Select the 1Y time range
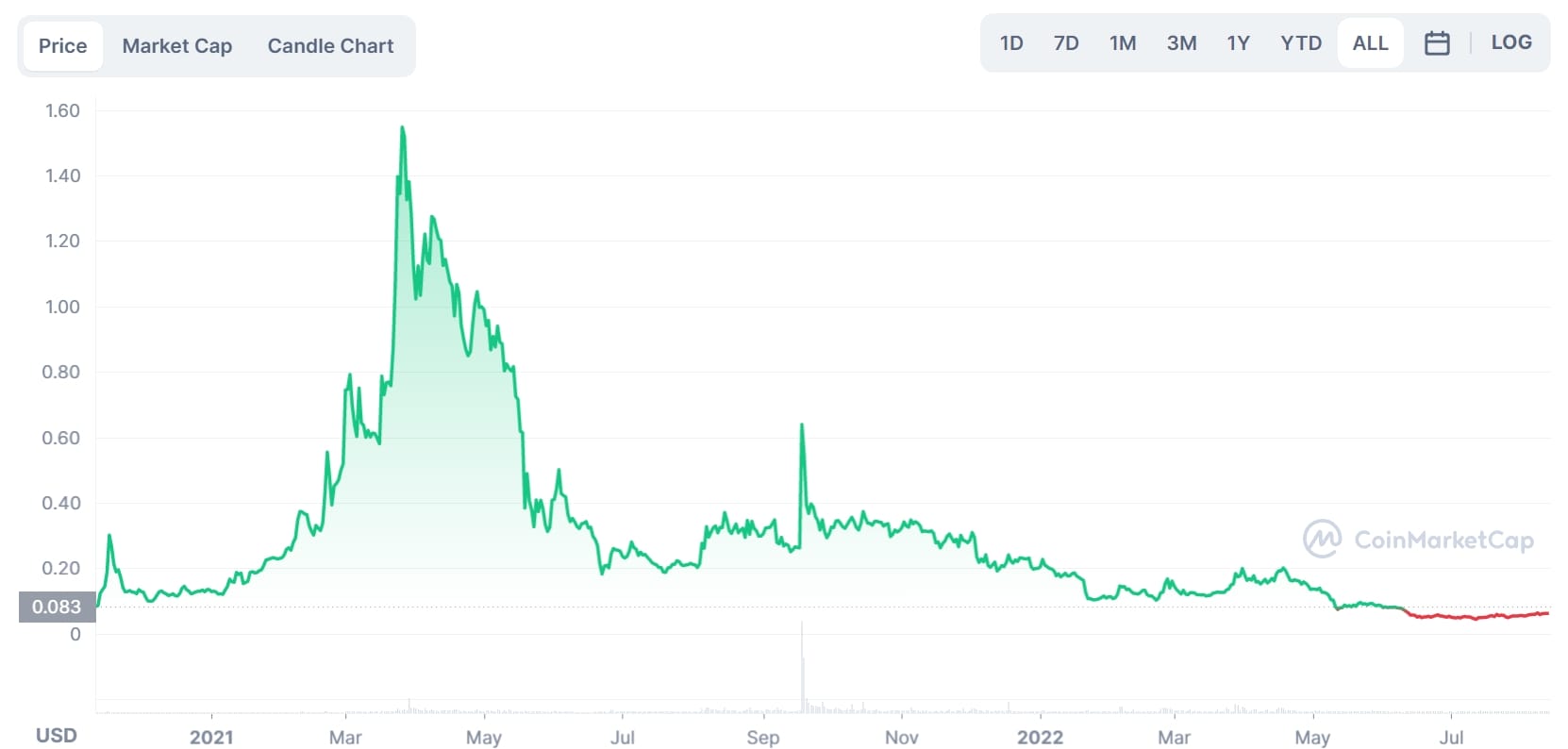The image size is (1568, 749). coord(1238,43)
